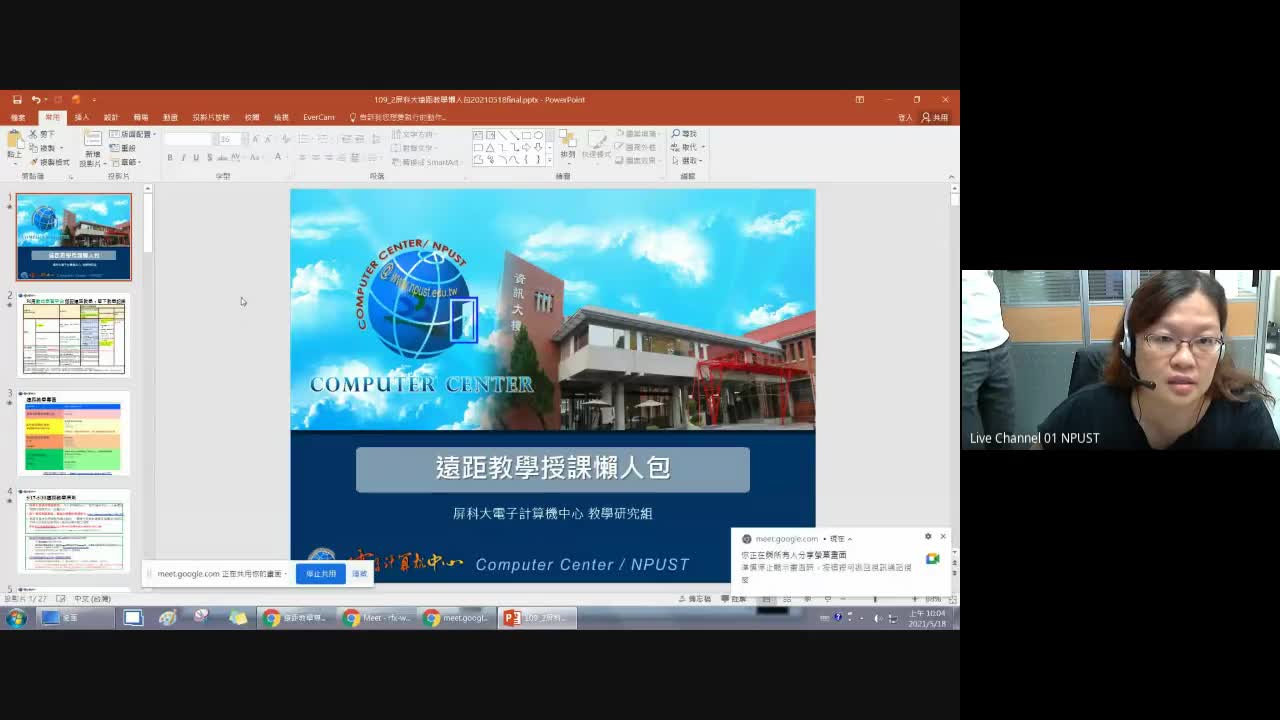The width and height of the screenshot is (1280, 720).
Task: Open the 註解 comments button in status bar
Action: pyautogui.click(x=735, y=599)
